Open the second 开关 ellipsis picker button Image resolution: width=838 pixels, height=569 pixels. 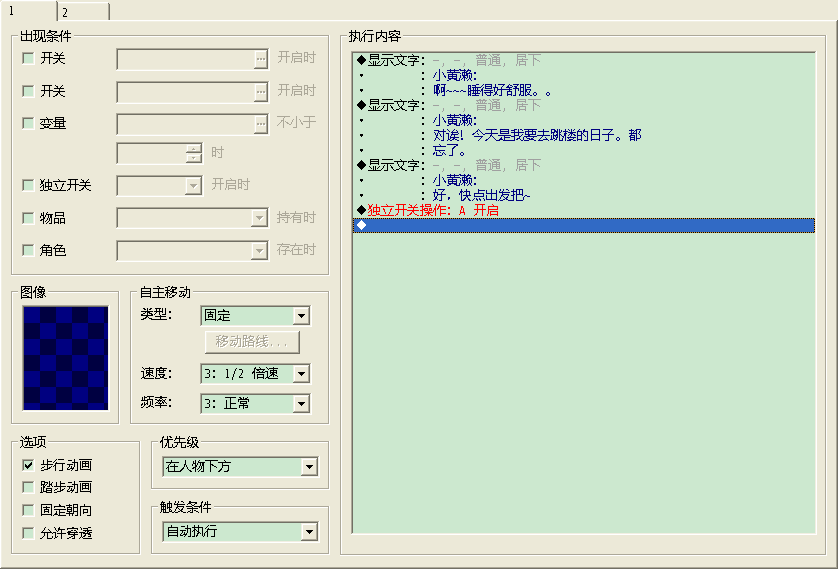pos(260,92)
